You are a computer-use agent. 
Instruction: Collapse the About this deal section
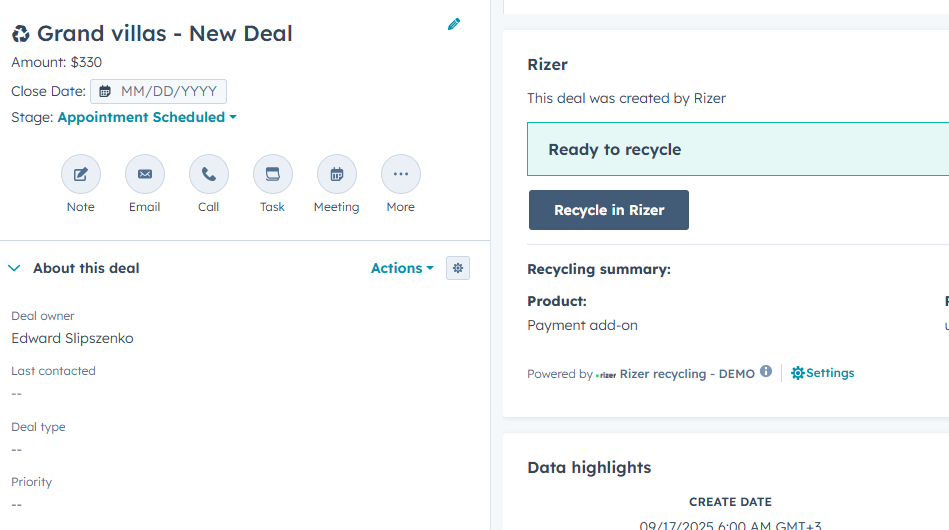pyautogui.click(x=15, y=268)
